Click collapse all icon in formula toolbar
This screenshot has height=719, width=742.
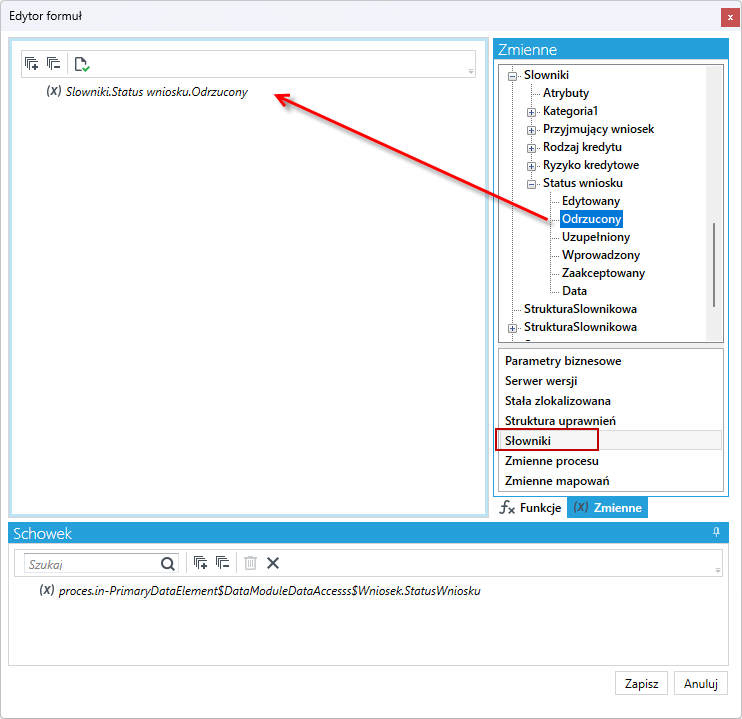(53, 63)
